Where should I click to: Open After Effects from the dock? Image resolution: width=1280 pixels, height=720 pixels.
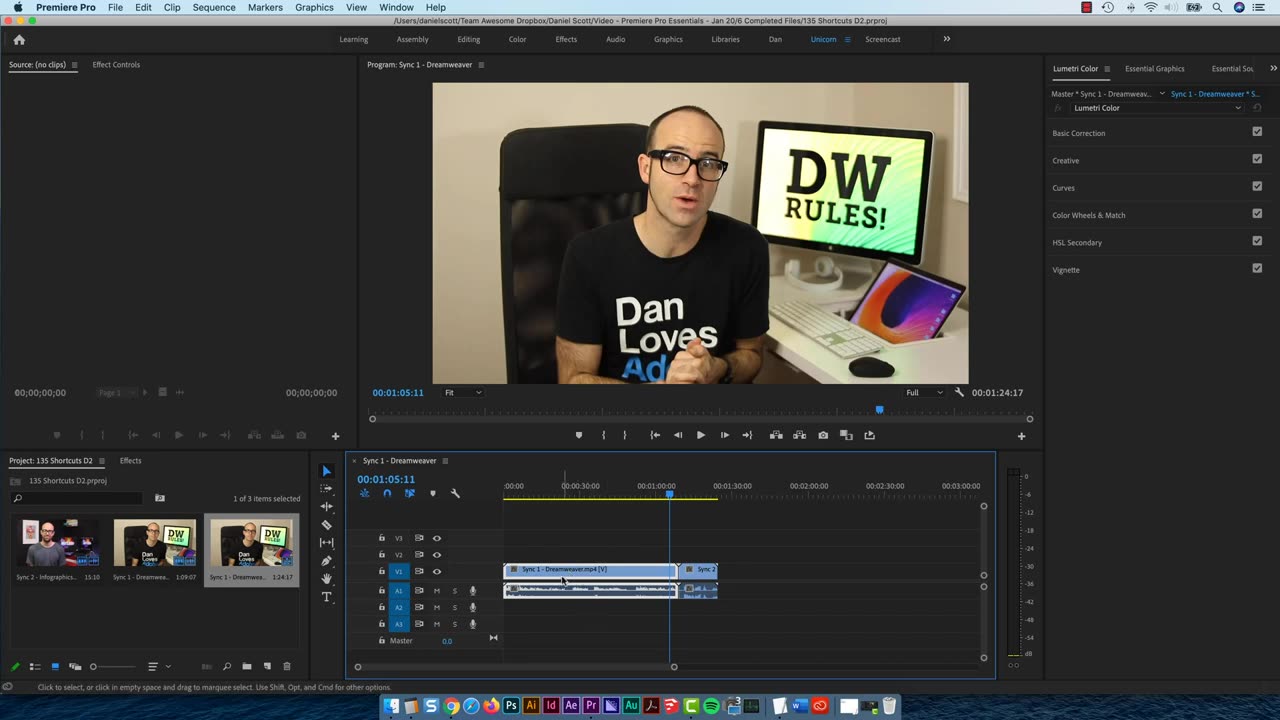click(x=571, y=706)
